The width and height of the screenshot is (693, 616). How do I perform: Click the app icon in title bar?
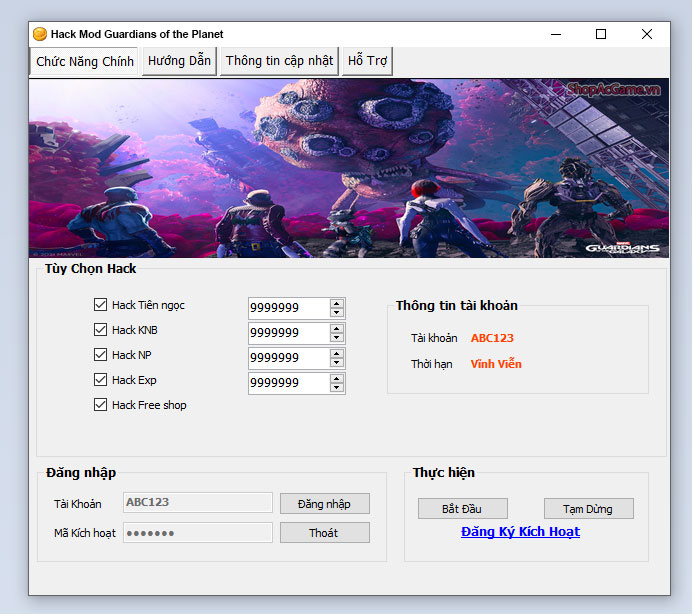(40, 34)
